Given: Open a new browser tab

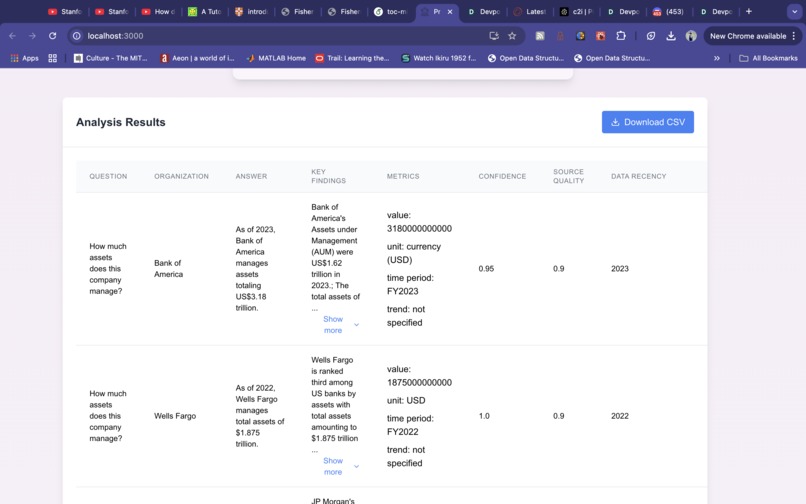Looking at the screenshot, I should pos(748,11).
